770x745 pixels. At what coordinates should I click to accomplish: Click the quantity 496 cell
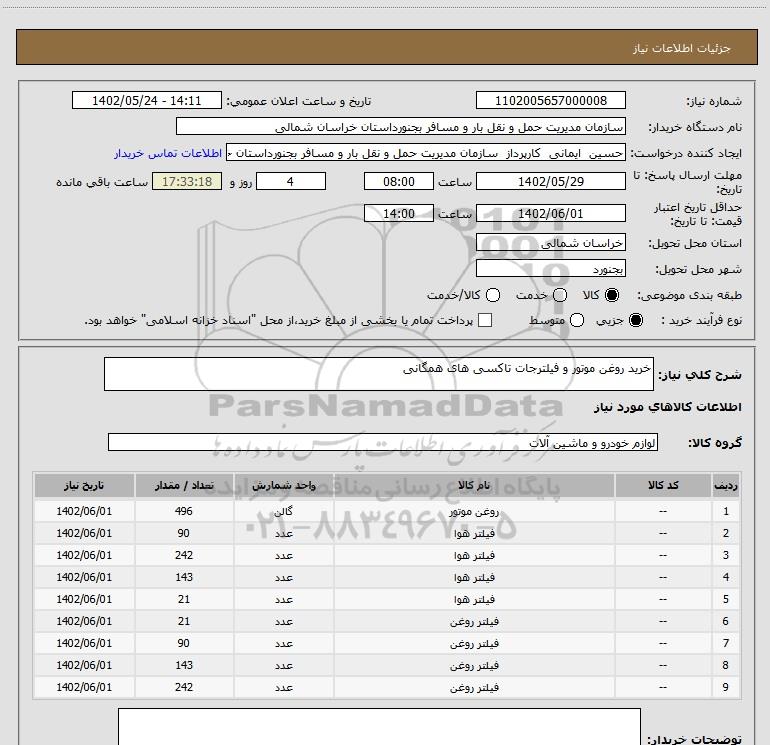184,511
